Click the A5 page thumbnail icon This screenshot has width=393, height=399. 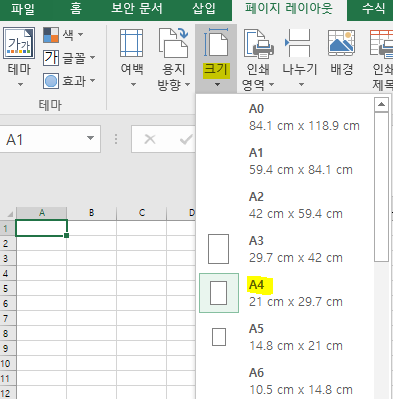(219, 337)
